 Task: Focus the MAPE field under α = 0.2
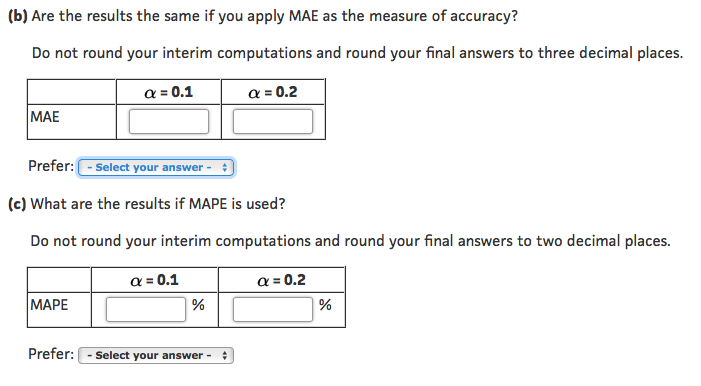click(273, 309)
